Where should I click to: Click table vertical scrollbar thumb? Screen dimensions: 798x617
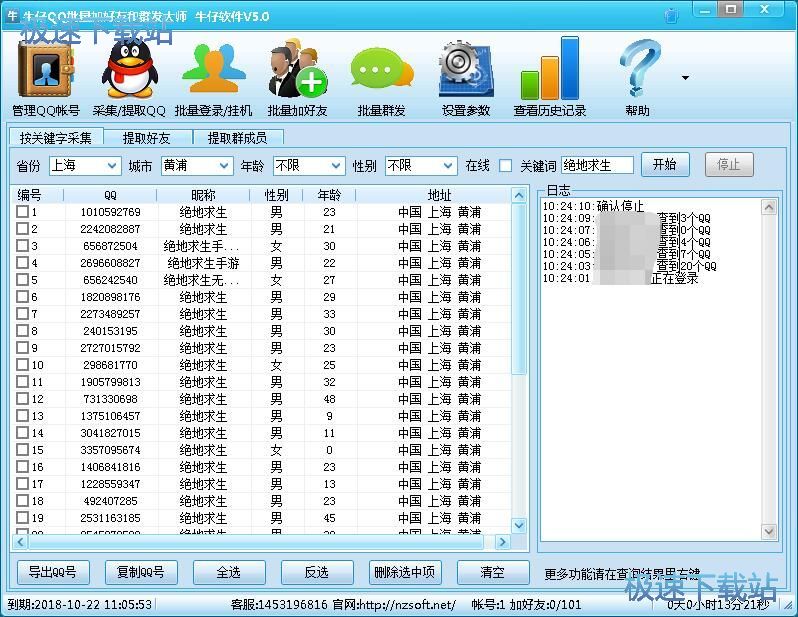tap(519, 289)
